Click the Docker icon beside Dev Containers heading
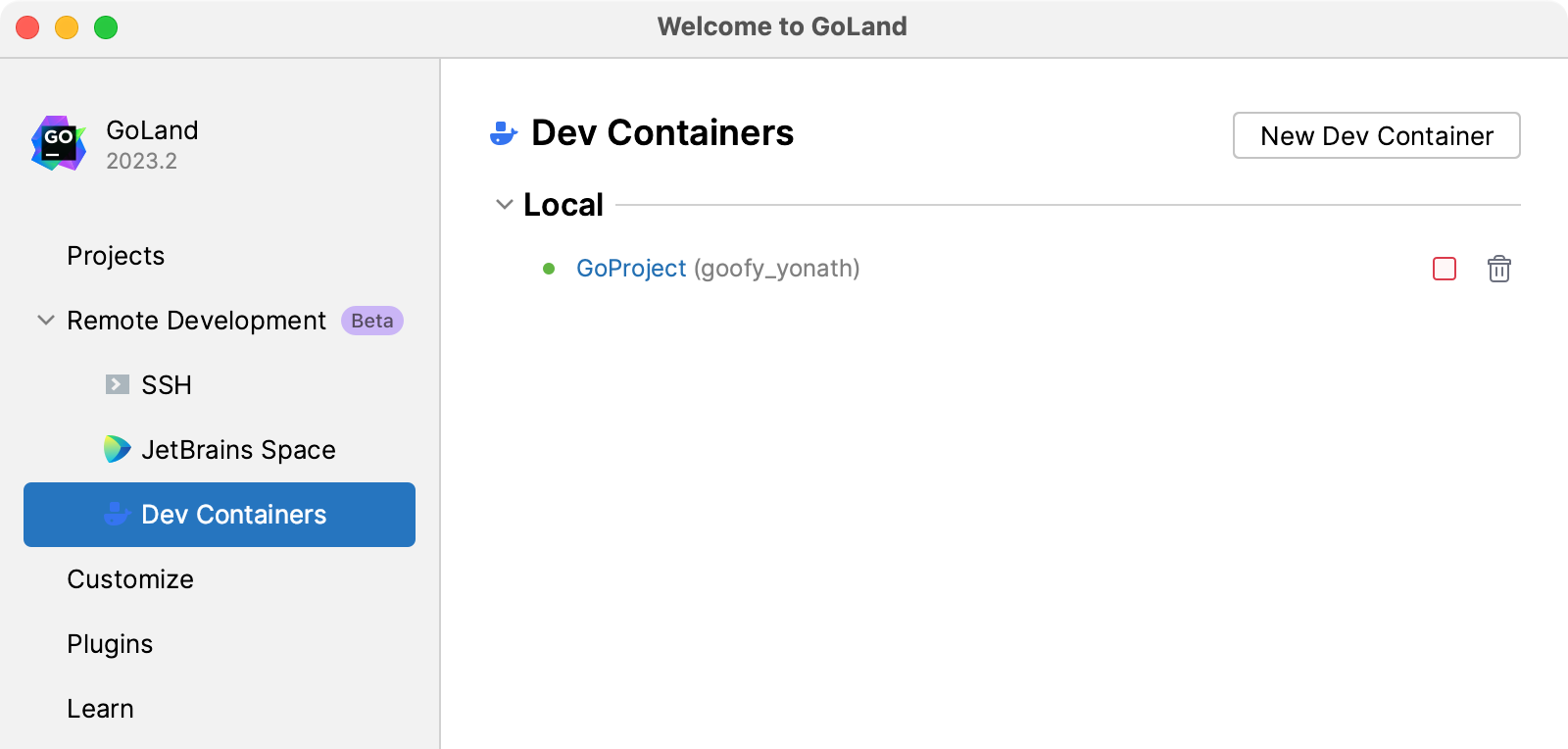The height and width of the screenshot is (749, 1568). tap(504, 133)
